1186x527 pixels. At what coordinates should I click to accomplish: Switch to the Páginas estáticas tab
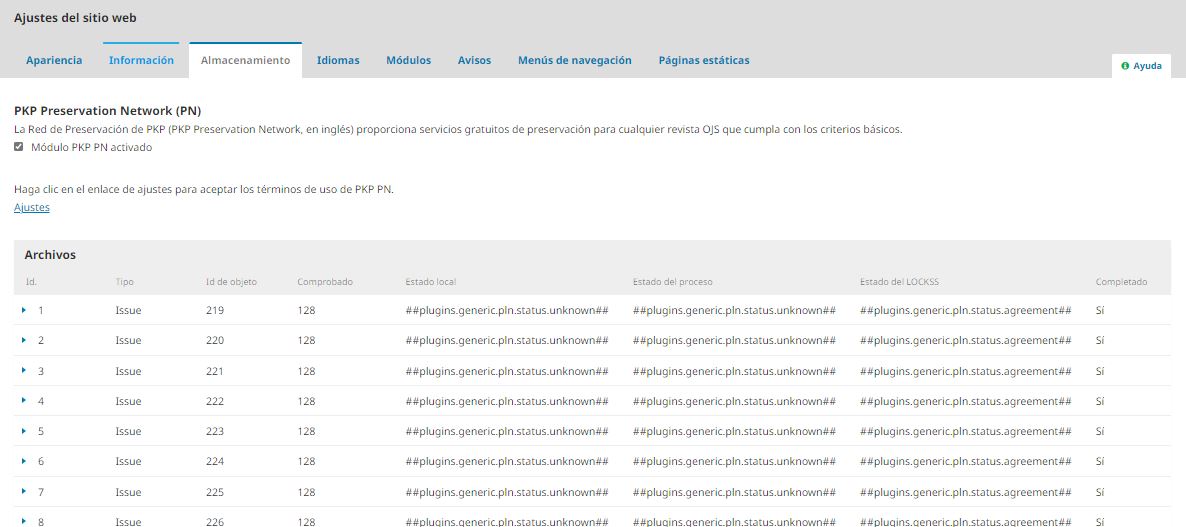(x=704, y=60)
